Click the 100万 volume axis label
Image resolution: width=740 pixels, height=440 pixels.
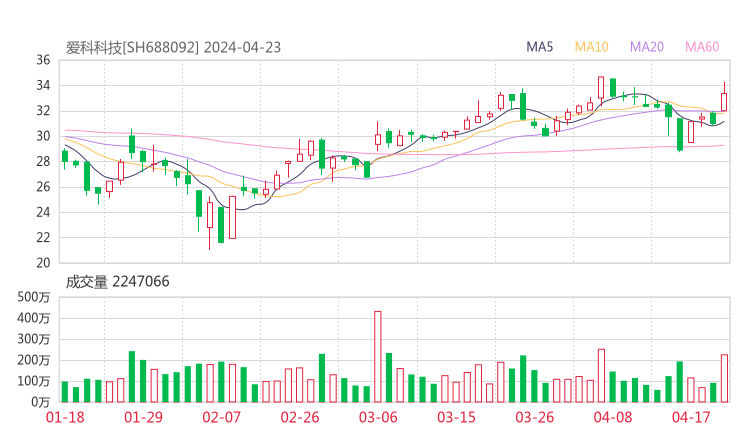(x=34, y=381)
